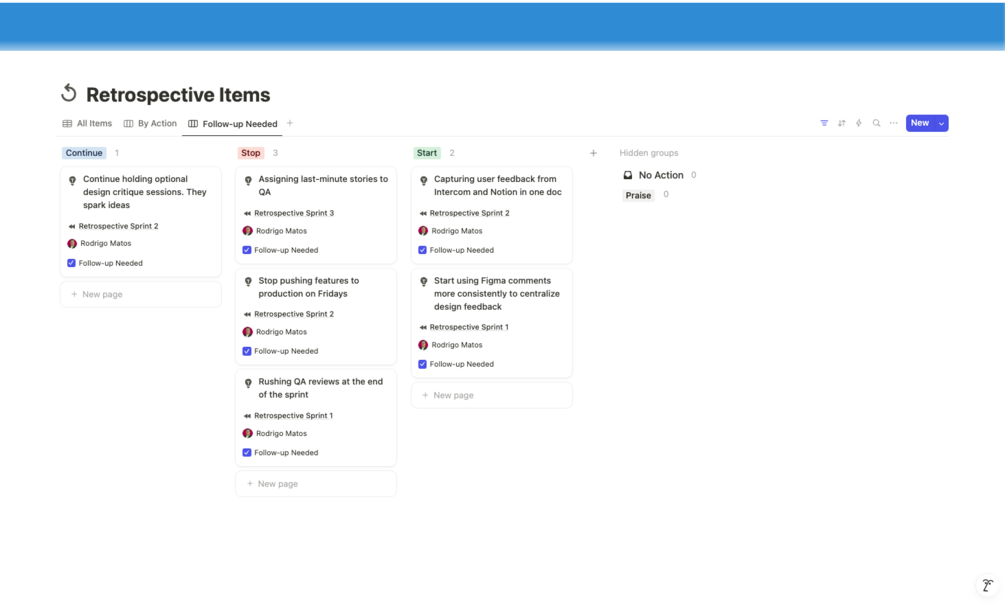The image size is (1005, 607).
Task: Click rewind icon beside Retrospective Sprint 3
Action: [247, 213]
